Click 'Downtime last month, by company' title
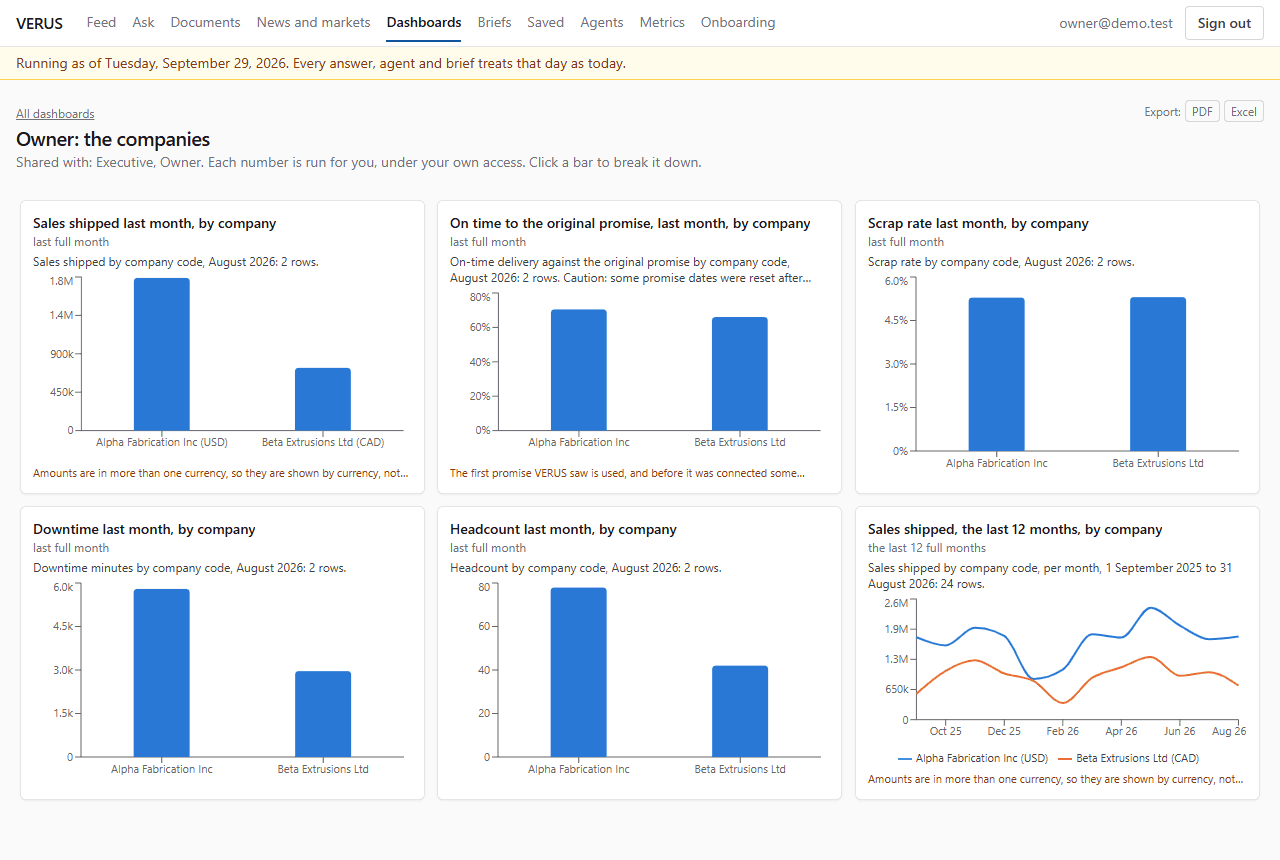Viewport: 1280px width, 860px height. [144, 529]
